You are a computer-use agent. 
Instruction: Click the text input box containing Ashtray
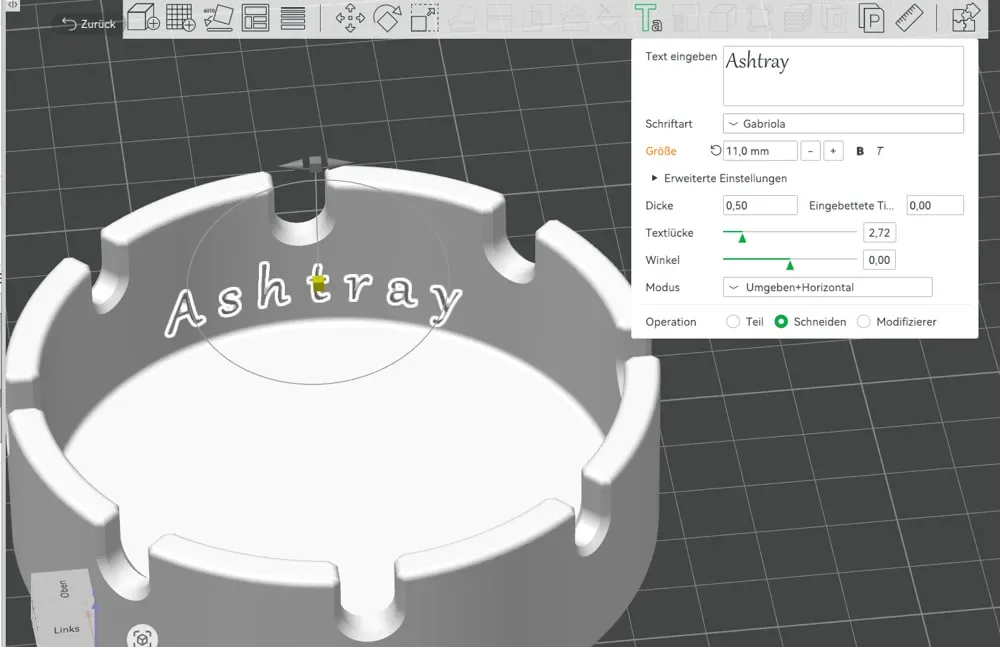[x=843, y=76]
